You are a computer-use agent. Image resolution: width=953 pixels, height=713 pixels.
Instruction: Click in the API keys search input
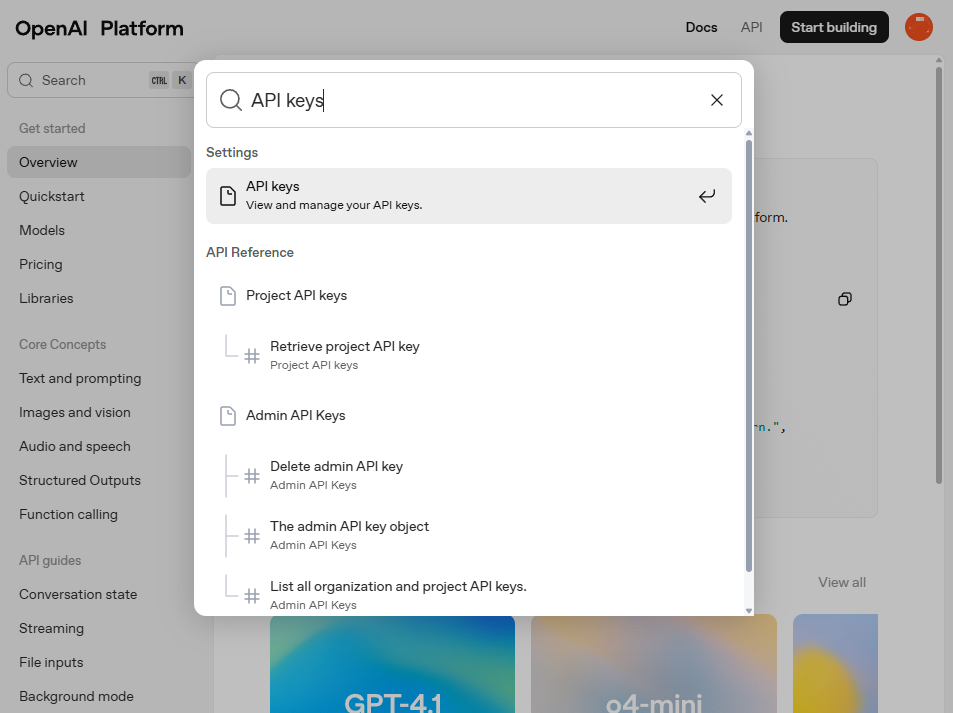[x=473, y=100]
